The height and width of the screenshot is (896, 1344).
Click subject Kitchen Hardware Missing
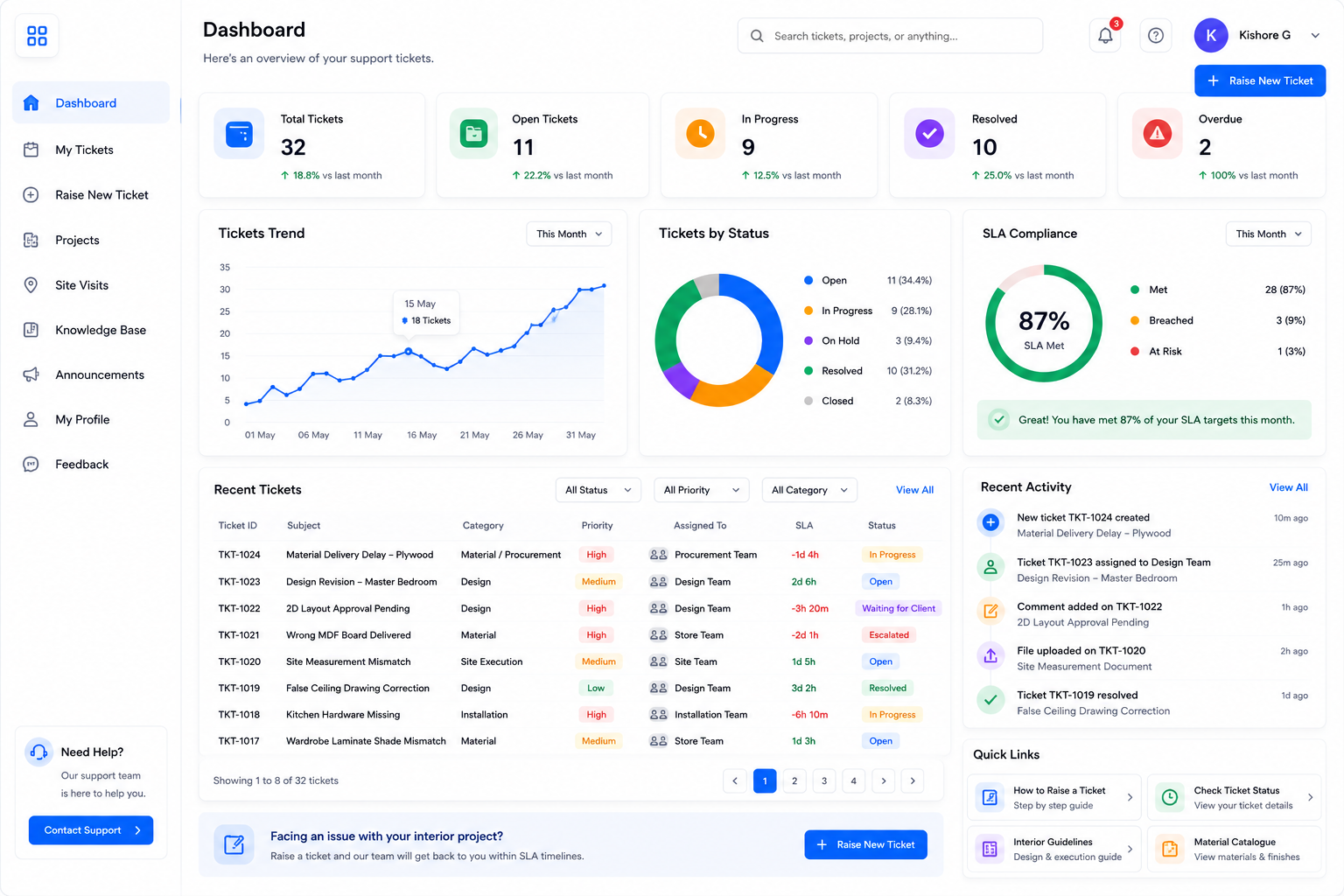343,715
